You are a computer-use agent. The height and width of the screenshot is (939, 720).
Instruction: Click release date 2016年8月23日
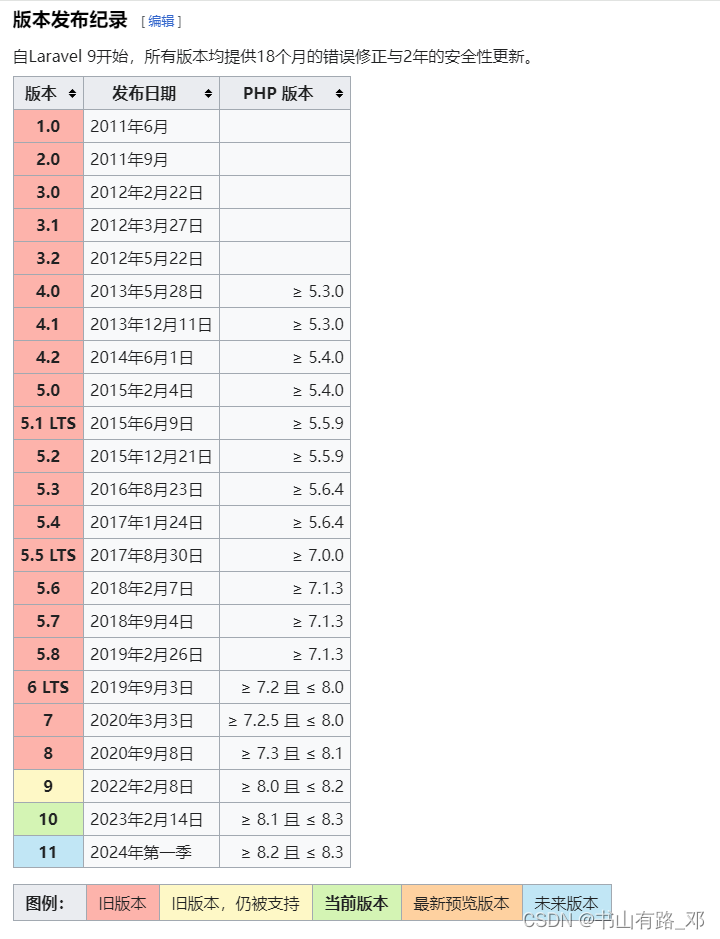(x=146, y=489)
